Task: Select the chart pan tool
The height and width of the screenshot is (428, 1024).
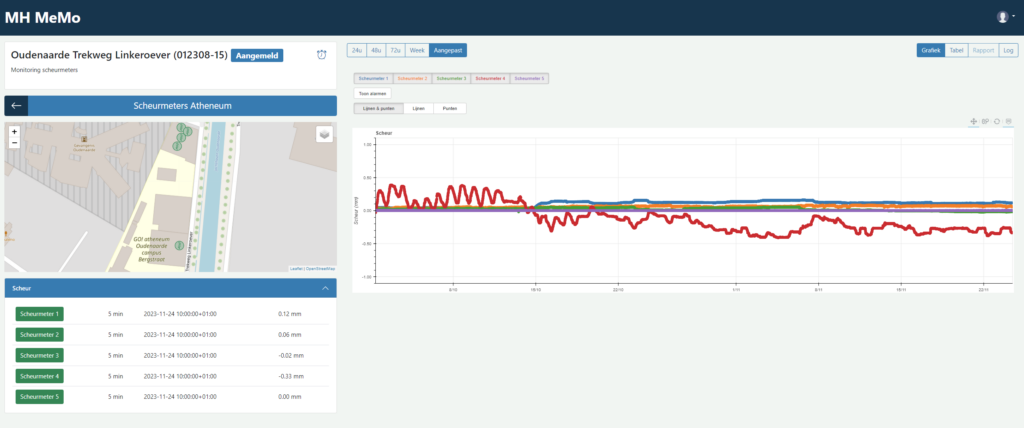Action: [973, 122]
